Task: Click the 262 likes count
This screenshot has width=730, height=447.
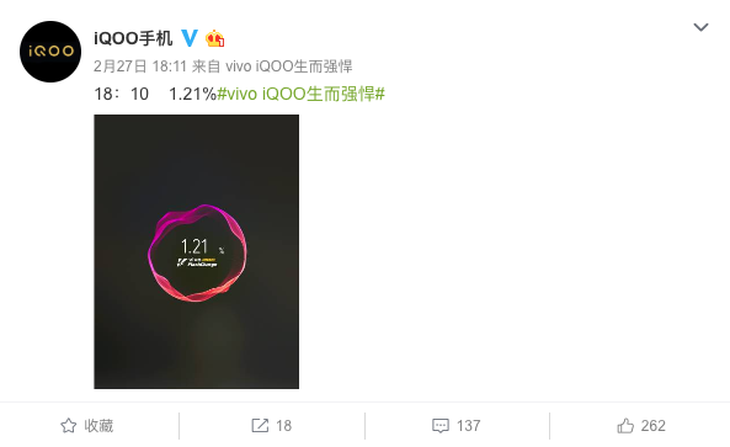Action: pos(653,426)
